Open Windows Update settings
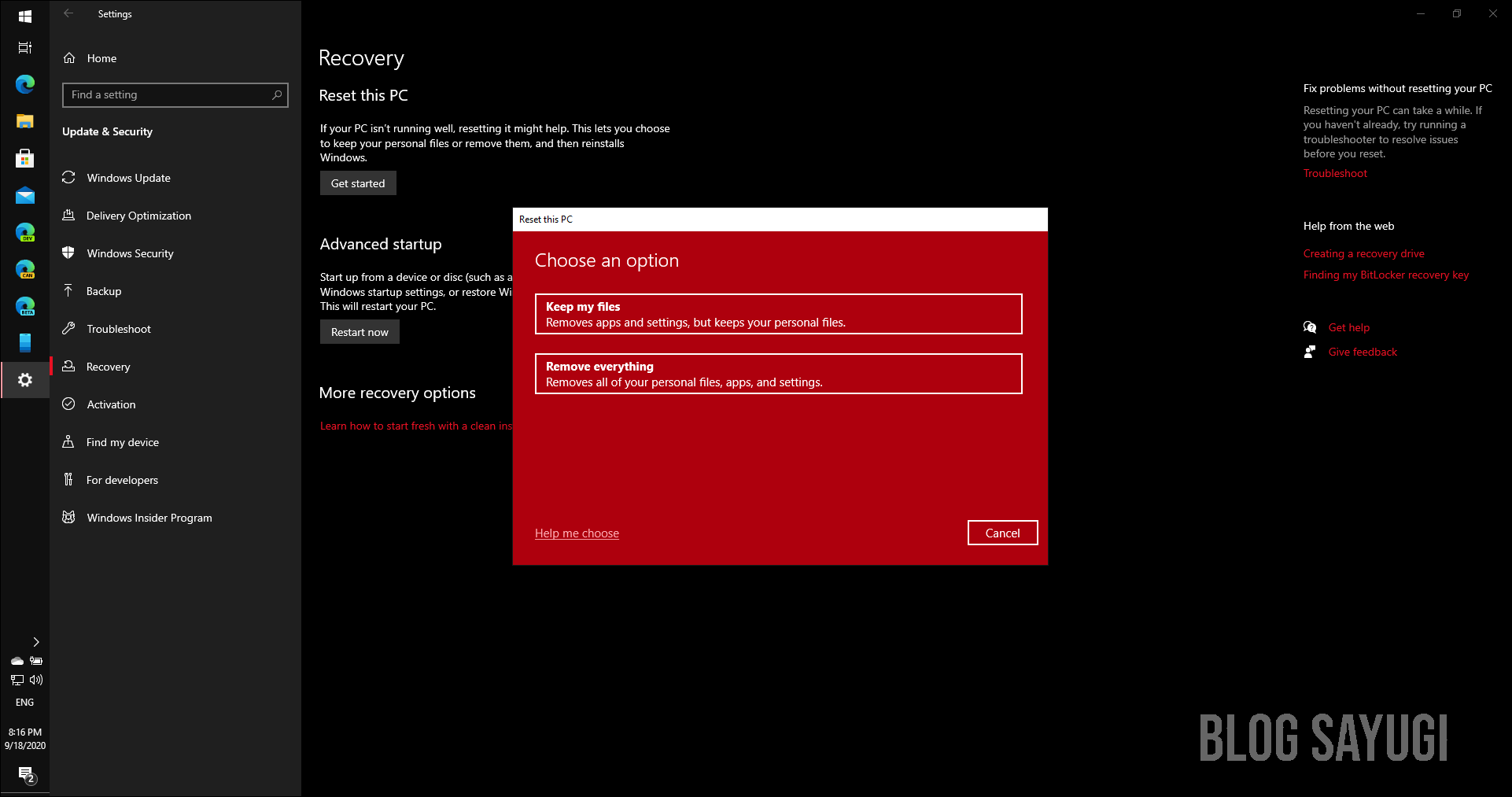1512x797 pixels. pos(128,178)
